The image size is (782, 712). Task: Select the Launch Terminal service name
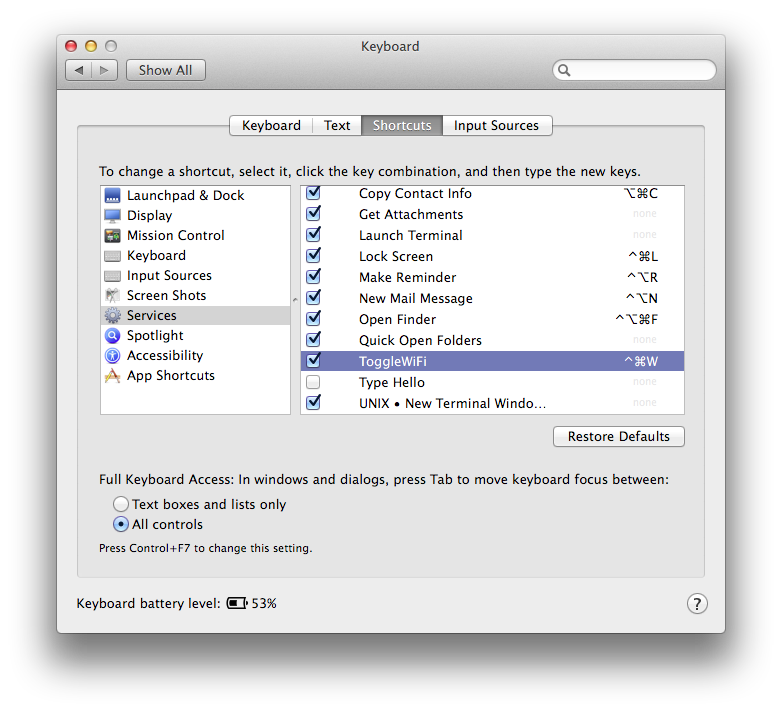point(411,235)
